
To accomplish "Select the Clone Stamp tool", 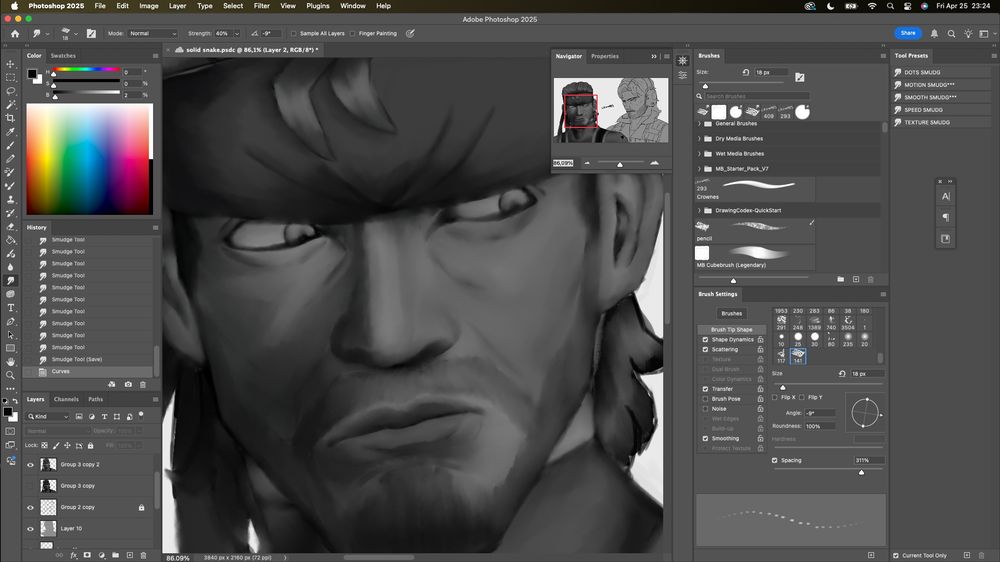I will 10,199.
